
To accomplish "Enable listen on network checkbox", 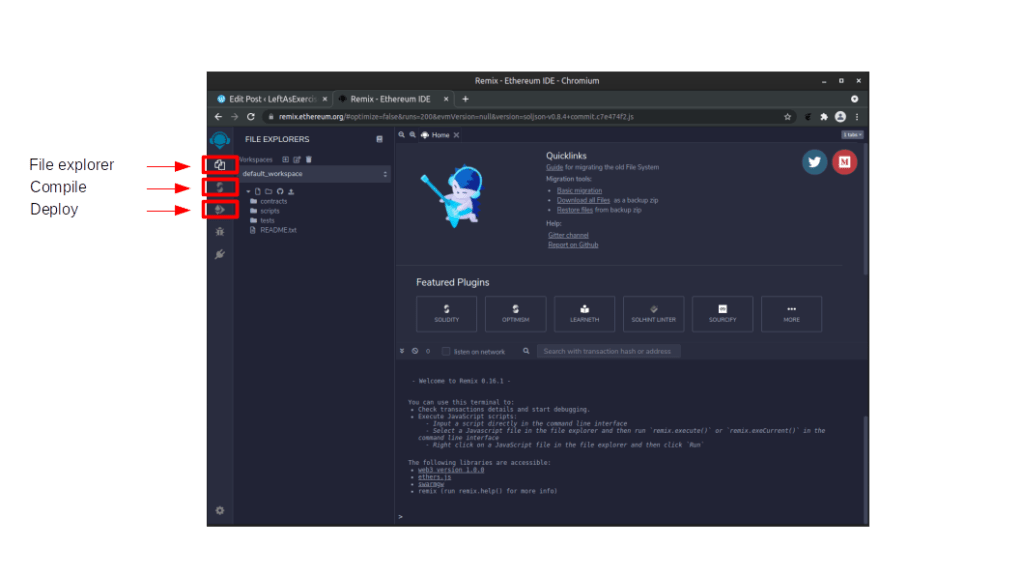I will (447, 352).
